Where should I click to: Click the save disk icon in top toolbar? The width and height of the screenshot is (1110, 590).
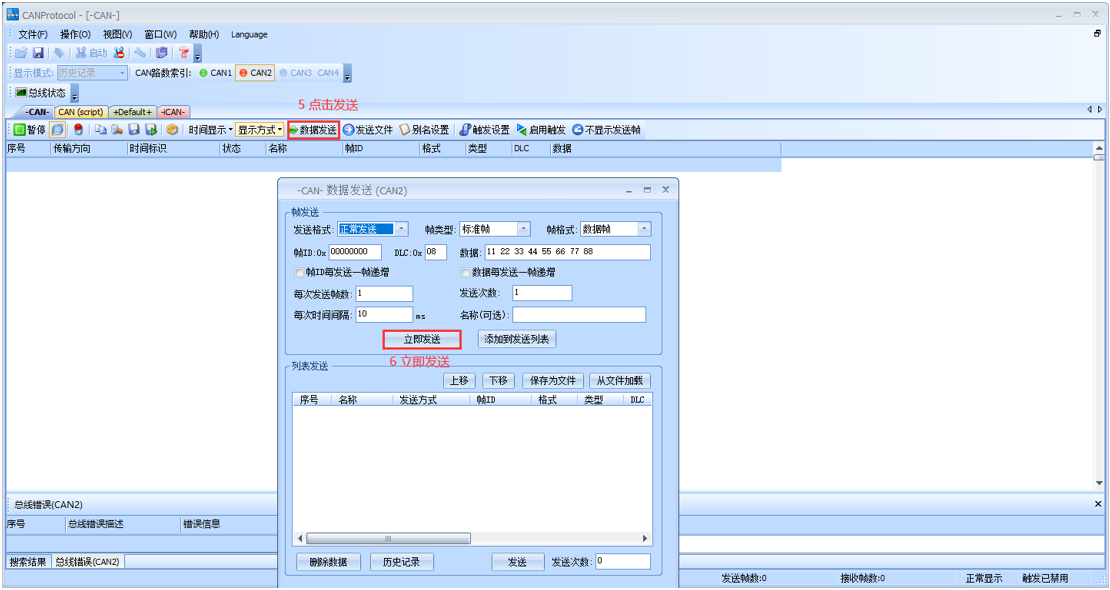click(x=38, y=53)
